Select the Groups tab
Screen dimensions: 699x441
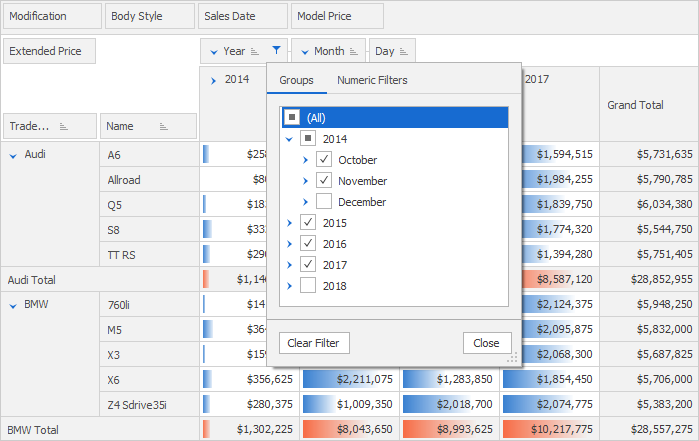tap(296, 80)
